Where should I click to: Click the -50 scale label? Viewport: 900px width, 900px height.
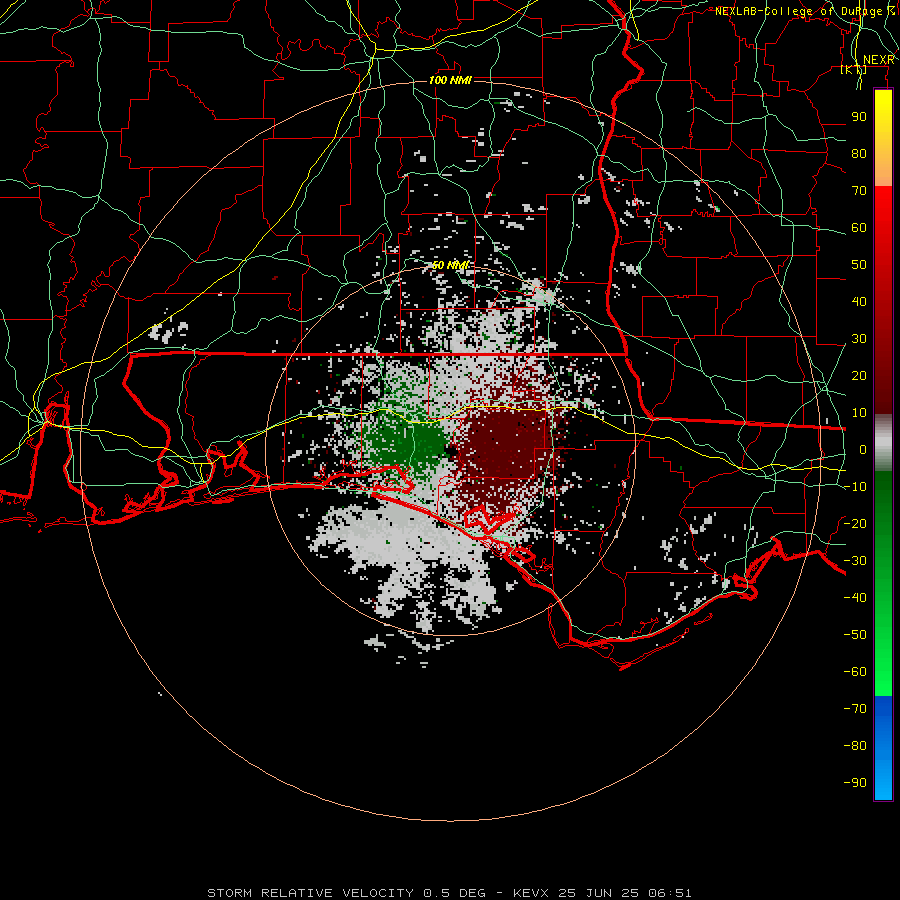coord(855,634)
